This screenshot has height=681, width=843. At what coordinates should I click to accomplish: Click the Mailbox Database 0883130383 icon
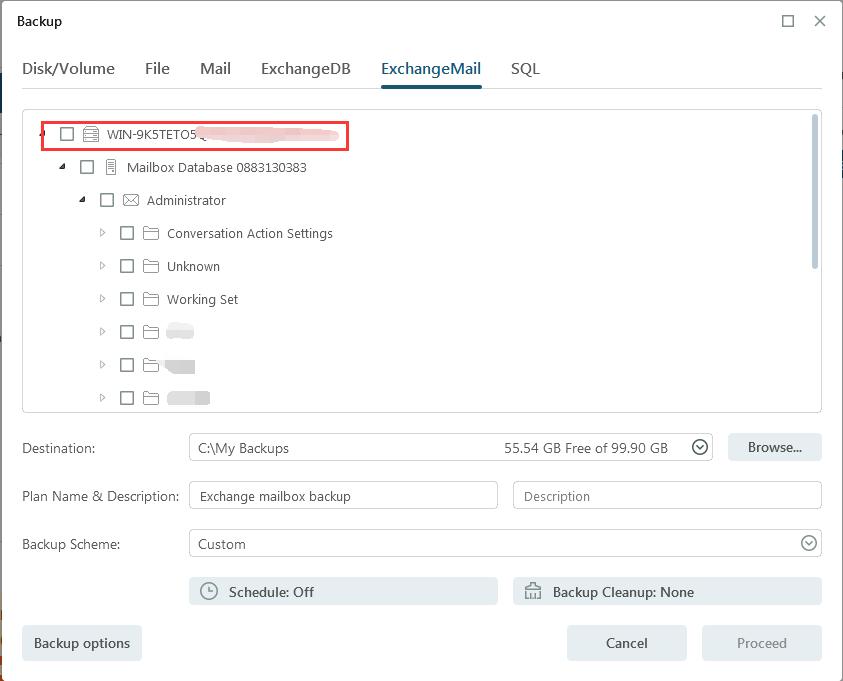(111, 167)
